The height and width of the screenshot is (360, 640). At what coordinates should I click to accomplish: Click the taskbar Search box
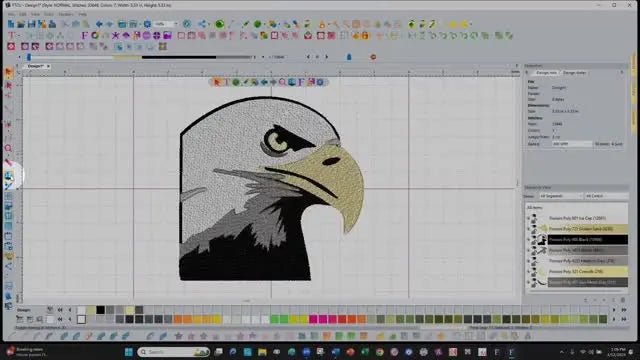pyautogui.click(x=174, y=352)
